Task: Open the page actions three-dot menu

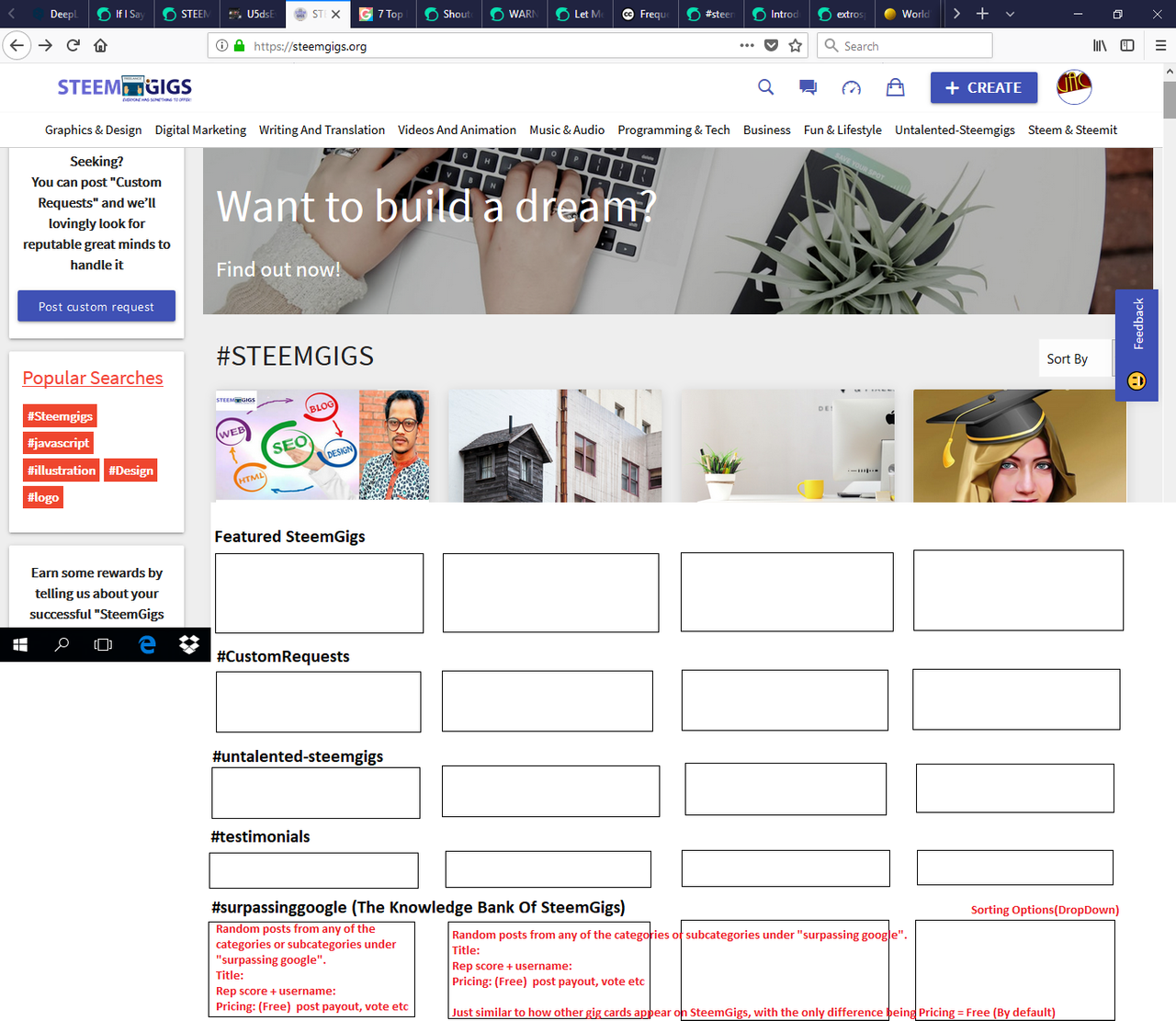Action: 747,45
